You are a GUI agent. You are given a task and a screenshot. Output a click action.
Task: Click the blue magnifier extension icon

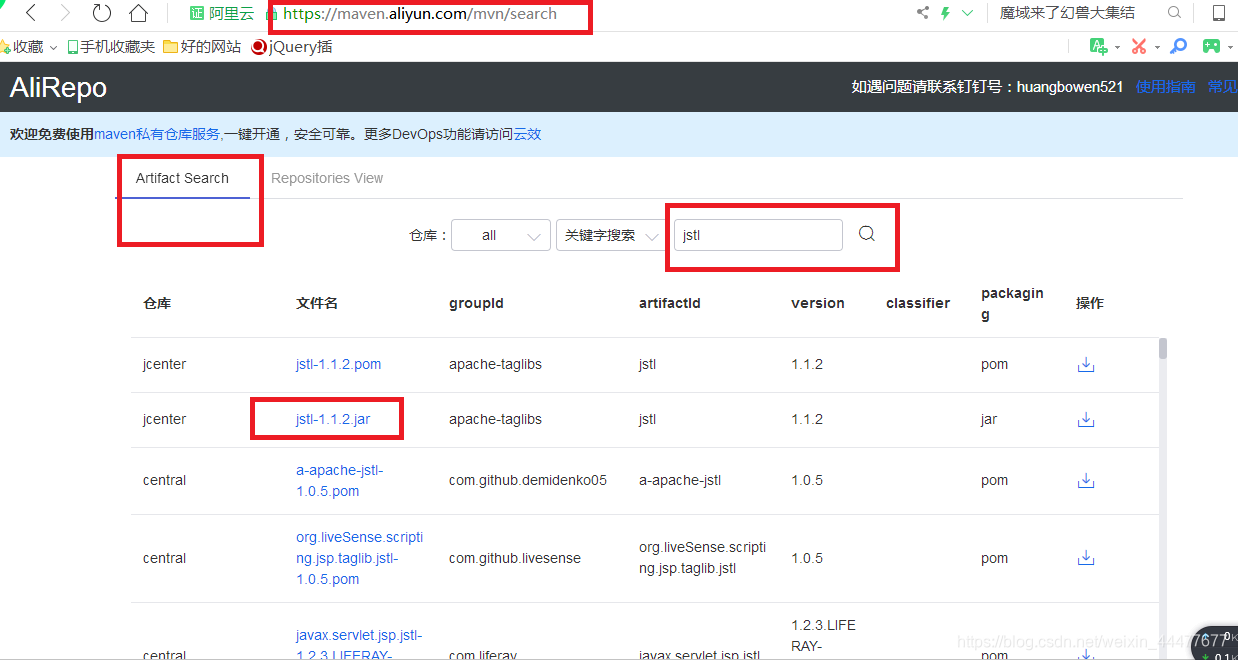[x=1179, y=46]
